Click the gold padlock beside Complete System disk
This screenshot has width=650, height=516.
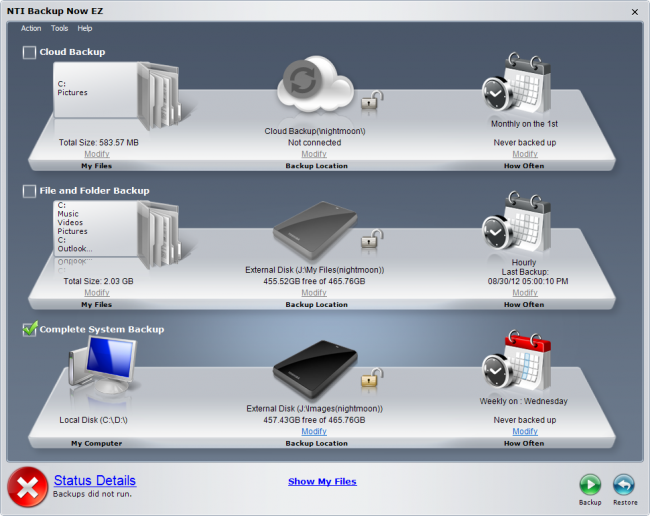(371, 378)
